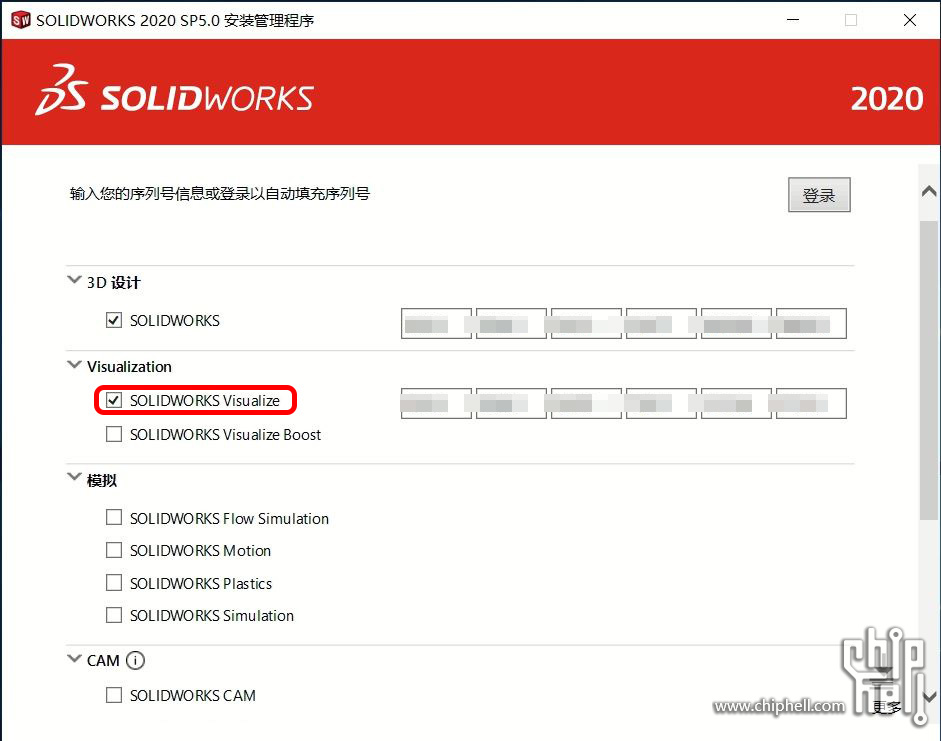Collapse the CAM section
The width and height of the screenshot is (941, 741).
[74, 659]
